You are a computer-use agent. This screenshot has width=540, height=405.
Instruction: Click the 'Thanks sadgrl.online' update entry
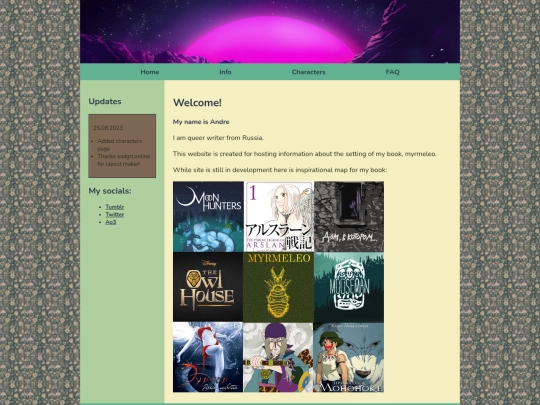pyautogui.click(x=123, y=160)
